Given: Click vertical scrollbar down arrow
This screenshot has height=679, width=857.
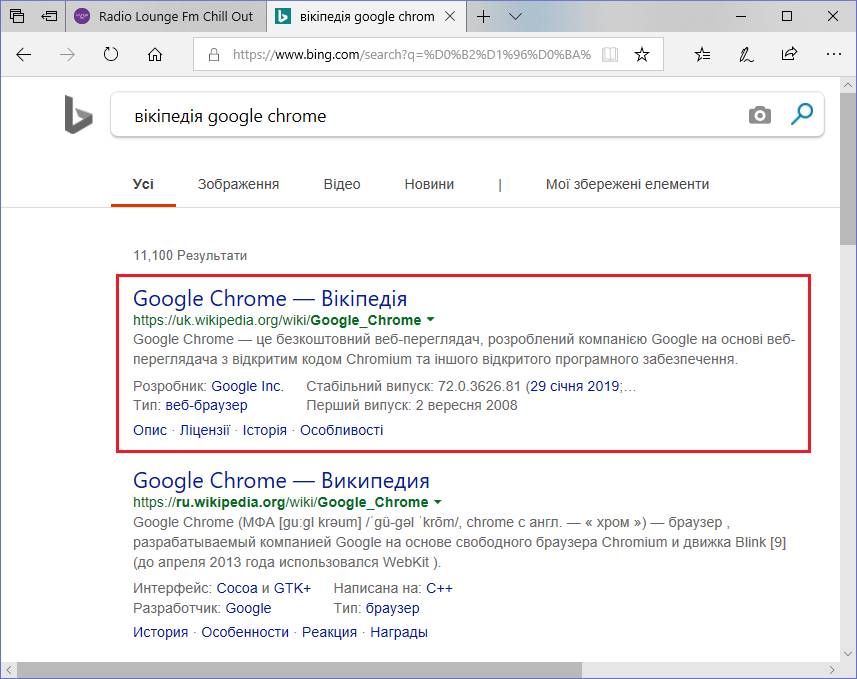Looking at the screenshot, I should pyautogui.click(x=848, y=653).
